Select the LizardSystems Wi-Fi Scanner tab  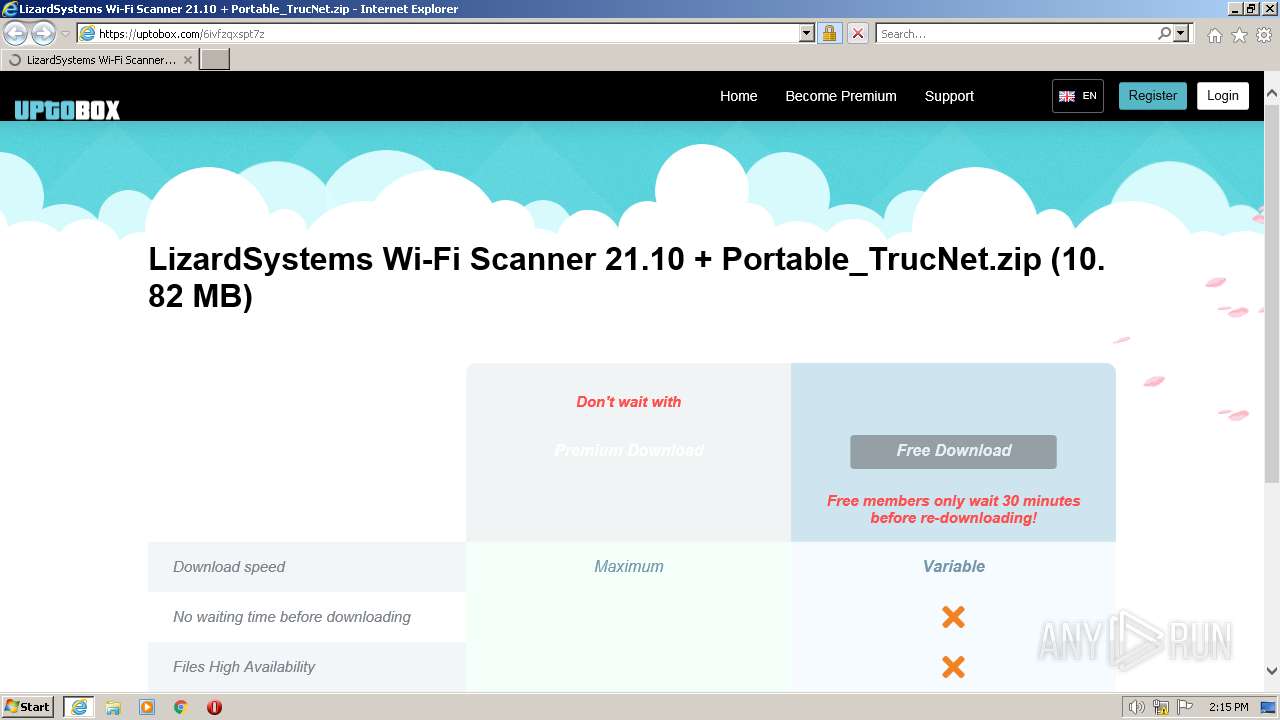point(99,60)
